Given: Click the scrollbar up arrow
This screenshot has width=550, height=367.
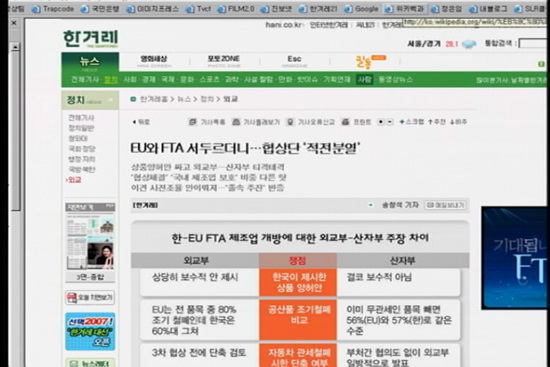Looking at the screenshot, I should pos(15,47).
